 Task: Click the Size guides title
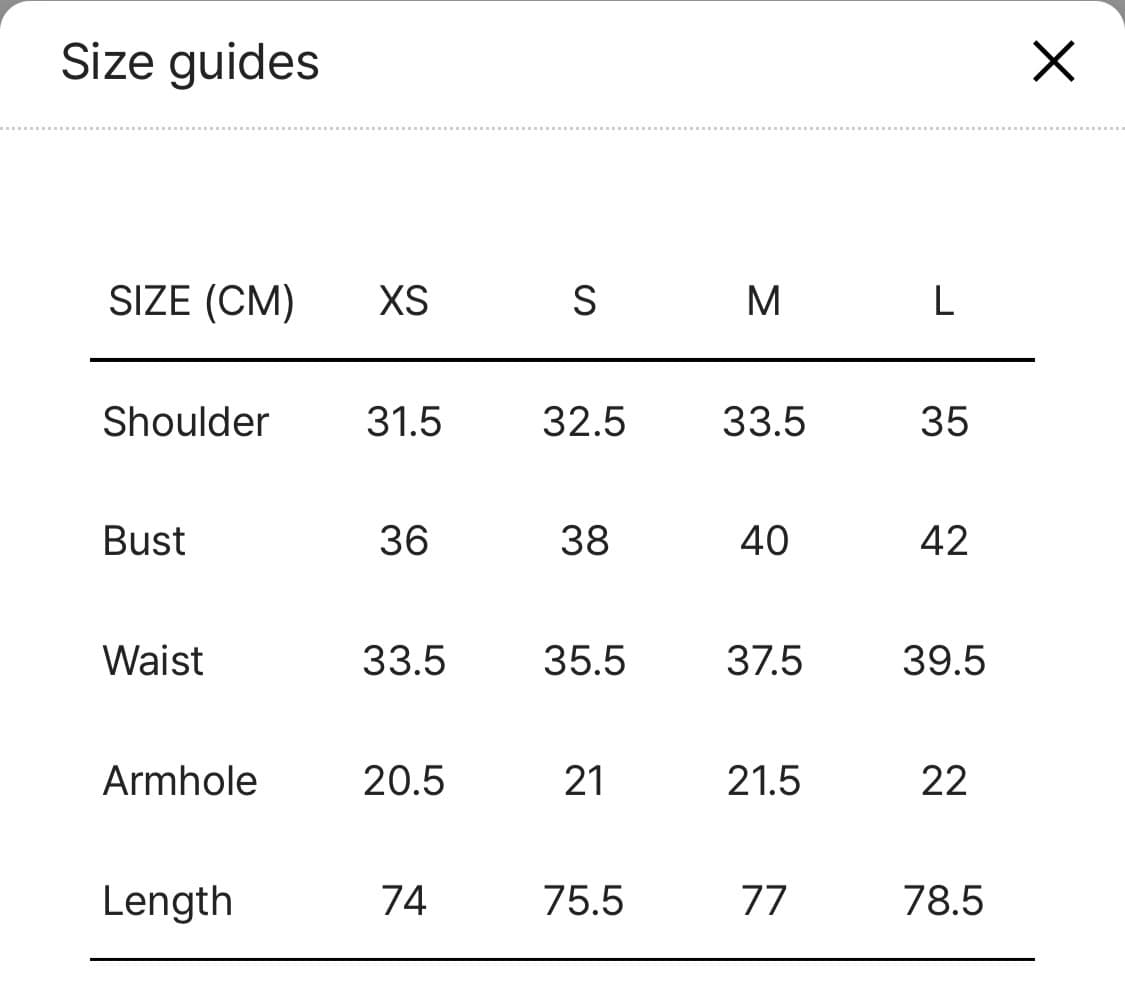(x=190, y=62)
